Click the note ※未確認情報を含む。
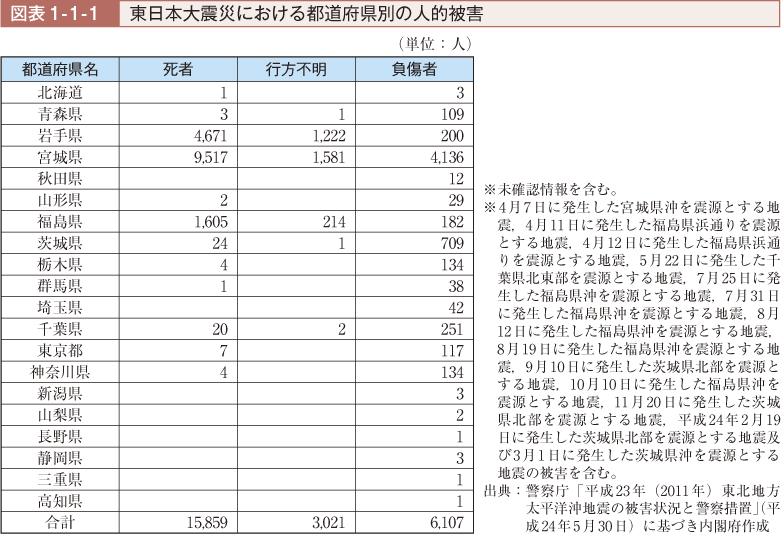The width and height of the screenshot is (781, 534). point(551,189)
